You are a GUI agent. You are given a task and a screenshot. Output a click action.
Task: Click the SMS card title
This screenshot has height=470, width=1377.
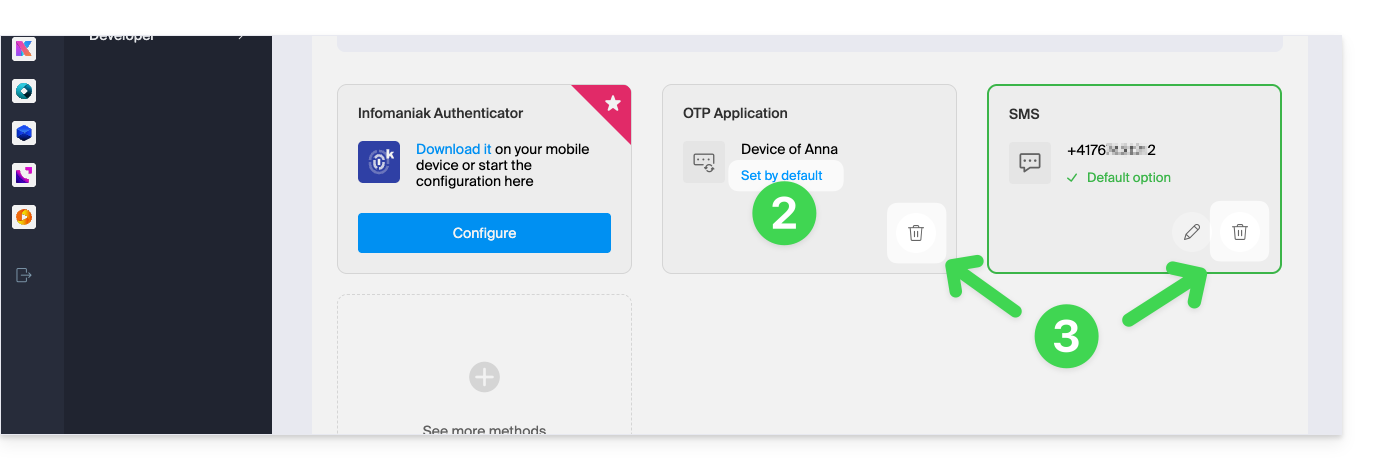point(1024,114)
